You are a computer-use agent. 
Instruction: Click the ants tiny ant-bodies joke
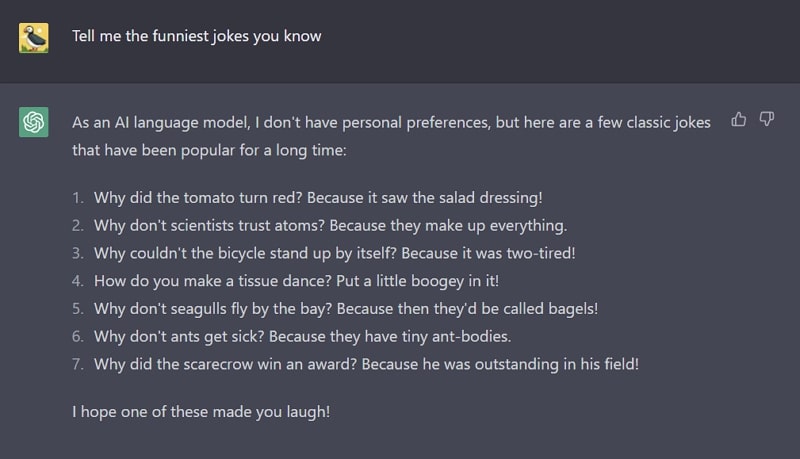(302, 337)
